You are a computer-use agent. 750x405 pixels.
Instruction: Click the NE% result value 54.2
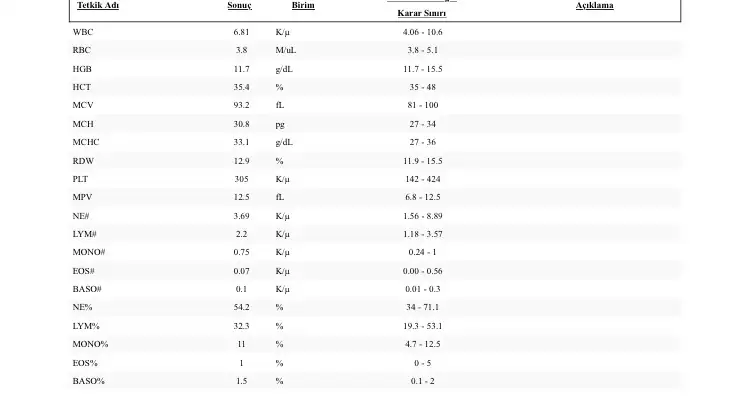pos(241,307)
